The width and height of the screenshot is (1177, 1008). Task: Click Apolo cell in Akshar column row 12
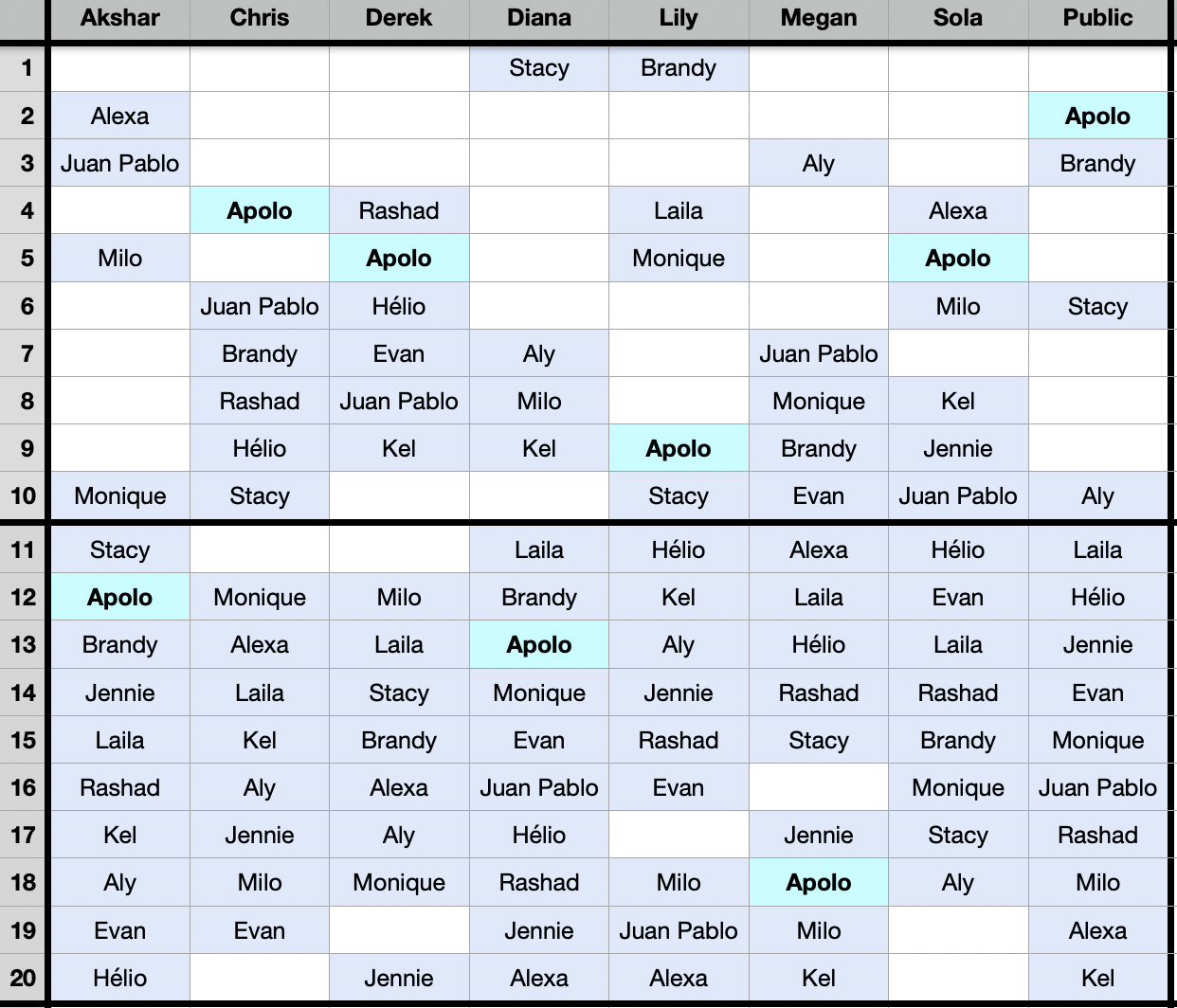click(x=119, y=597)
